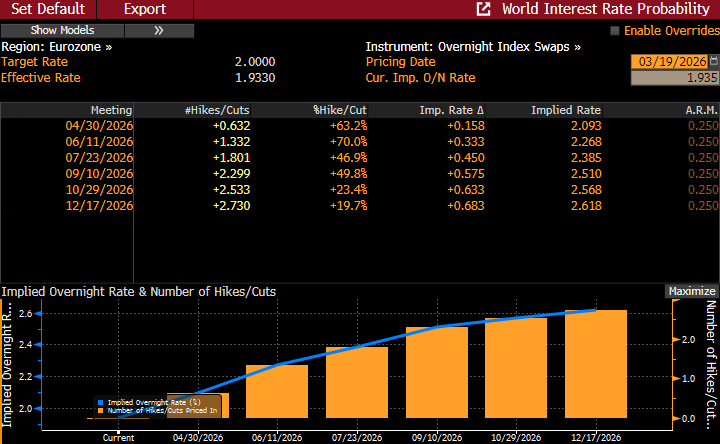The height and width of the screenshot is (444, 720).
Task: Click the orange Number of Hikes/Cuts legend marker
Action: point(100,409)
